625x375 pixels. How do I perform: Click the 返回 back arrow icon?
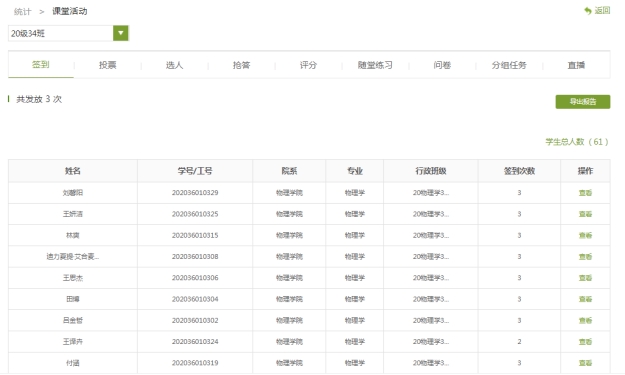pyautogui.click(x=588, y=11)
